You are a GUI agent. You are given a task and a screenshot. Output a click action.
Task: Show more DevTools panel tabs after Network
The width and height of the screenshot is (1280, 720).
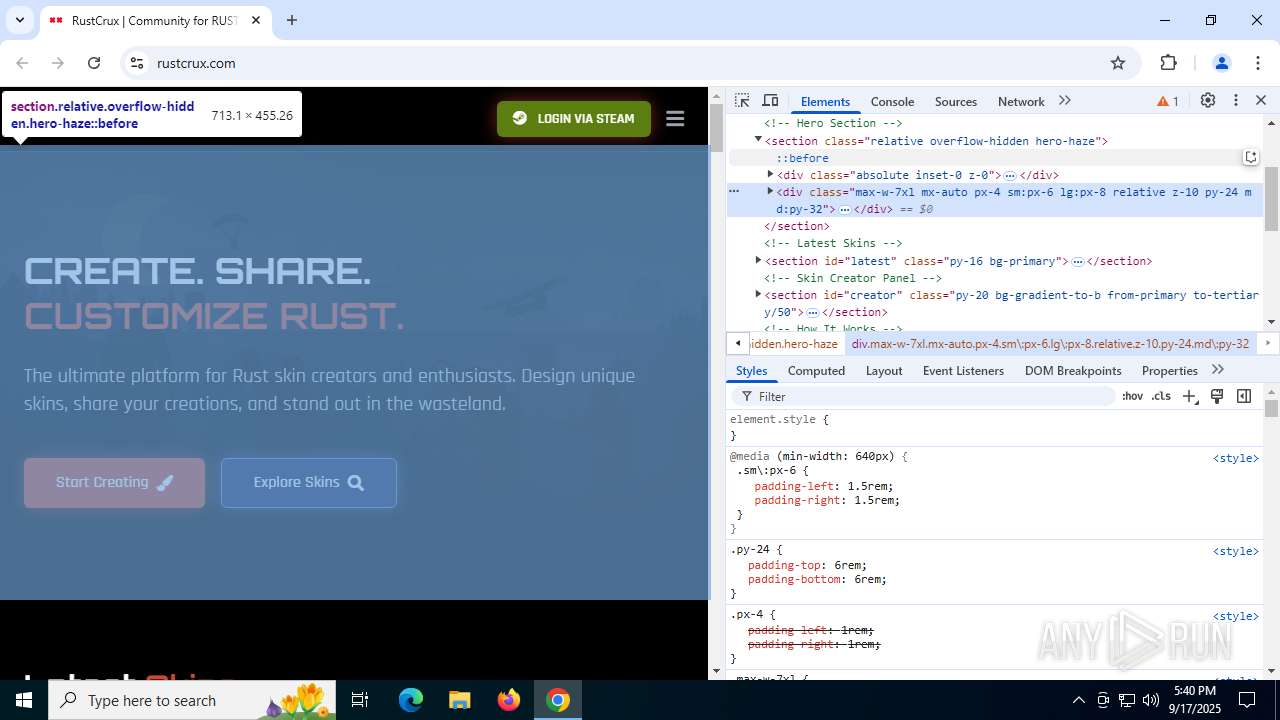point(1065,101)
